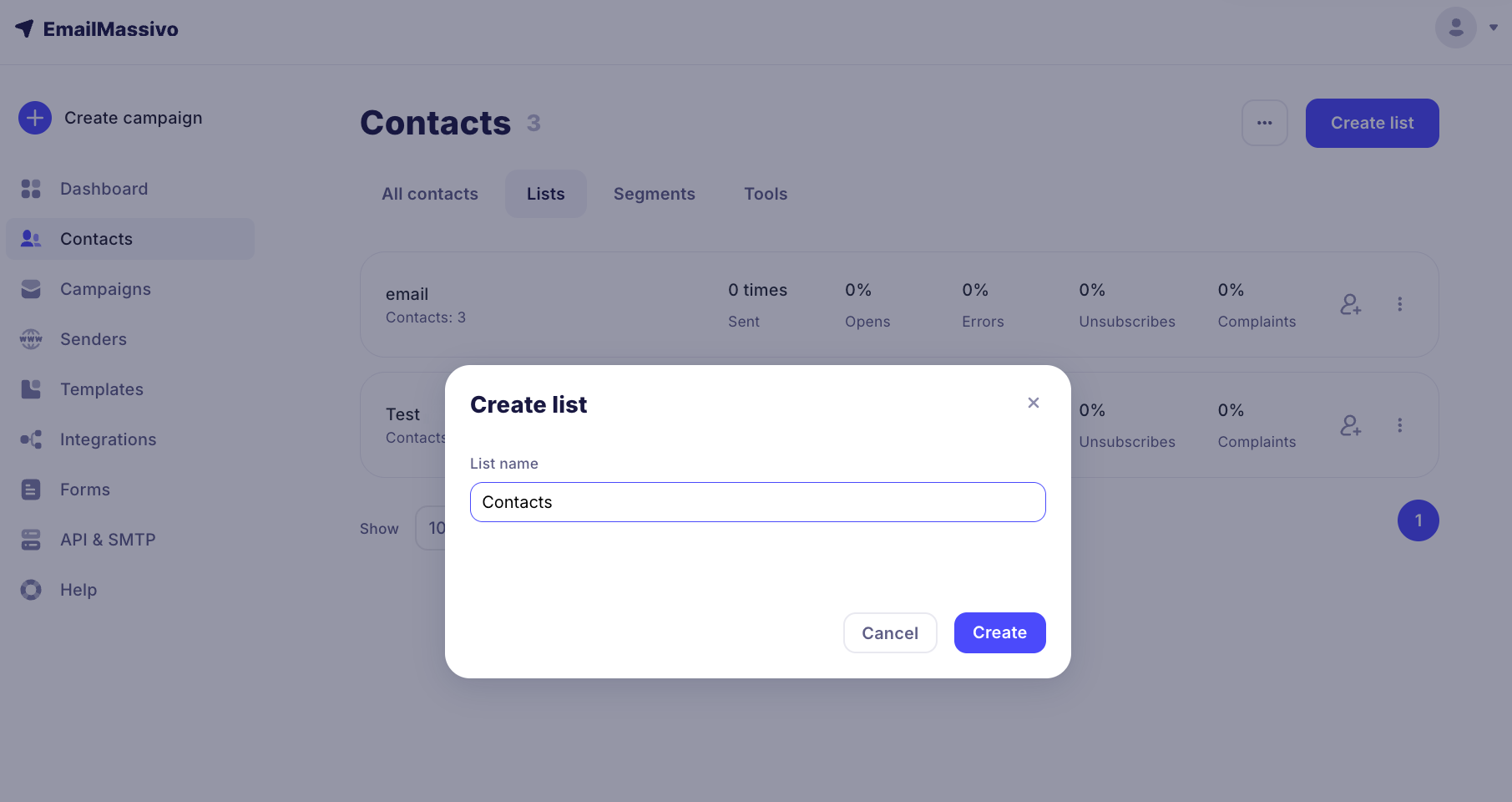Open Dashboard from the sidebar
Screen dimensions: 1512x802
pos(104,189)
